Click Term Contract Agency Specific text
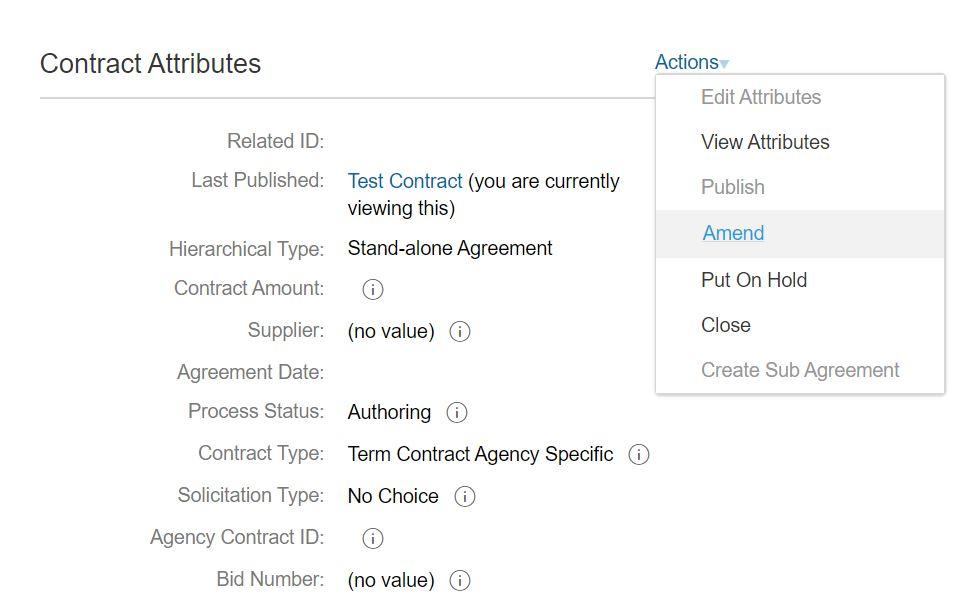 [x=480, y=454]
